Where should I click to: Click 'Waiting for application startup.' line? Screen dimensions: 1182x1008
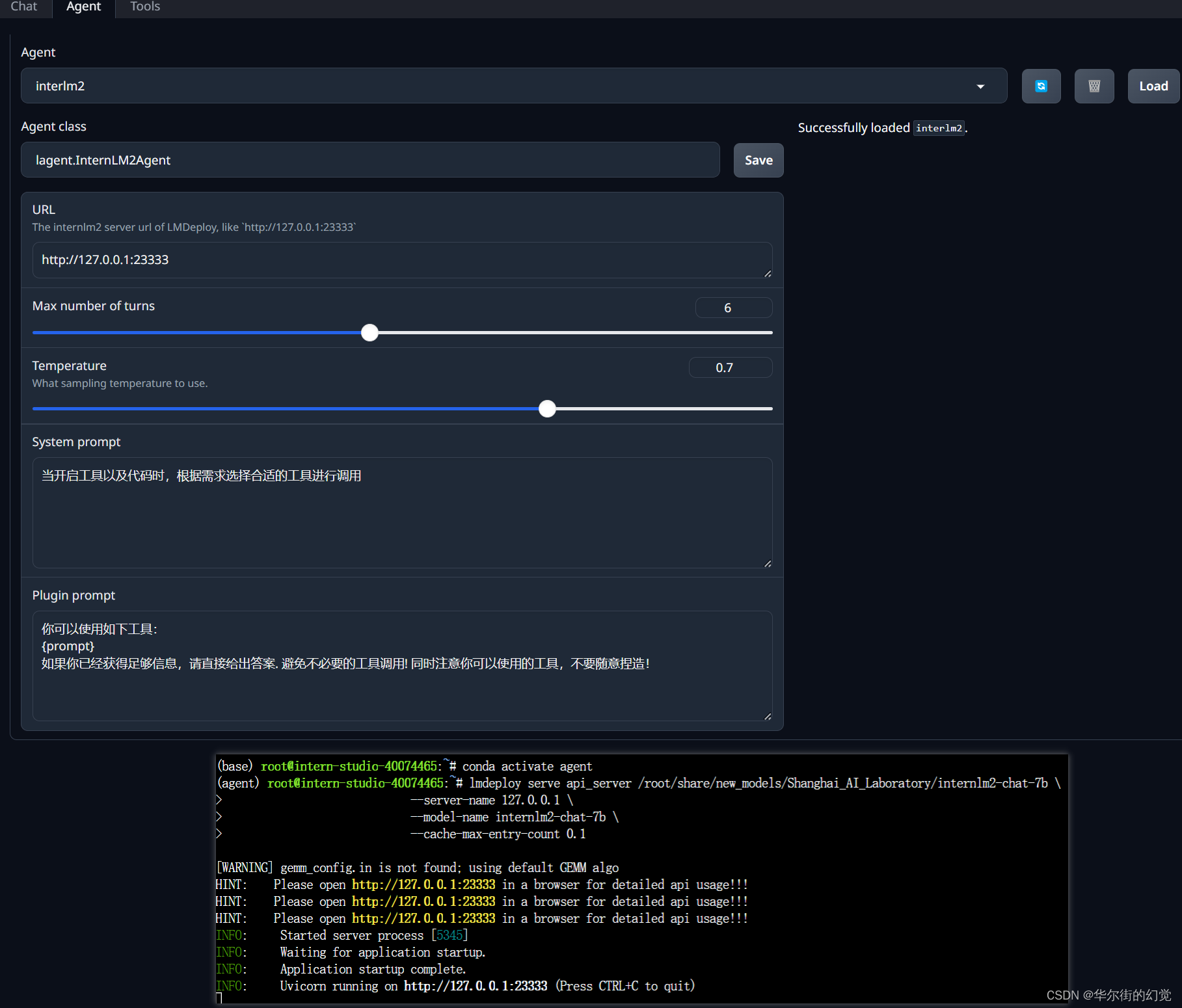tap(351, 952)
